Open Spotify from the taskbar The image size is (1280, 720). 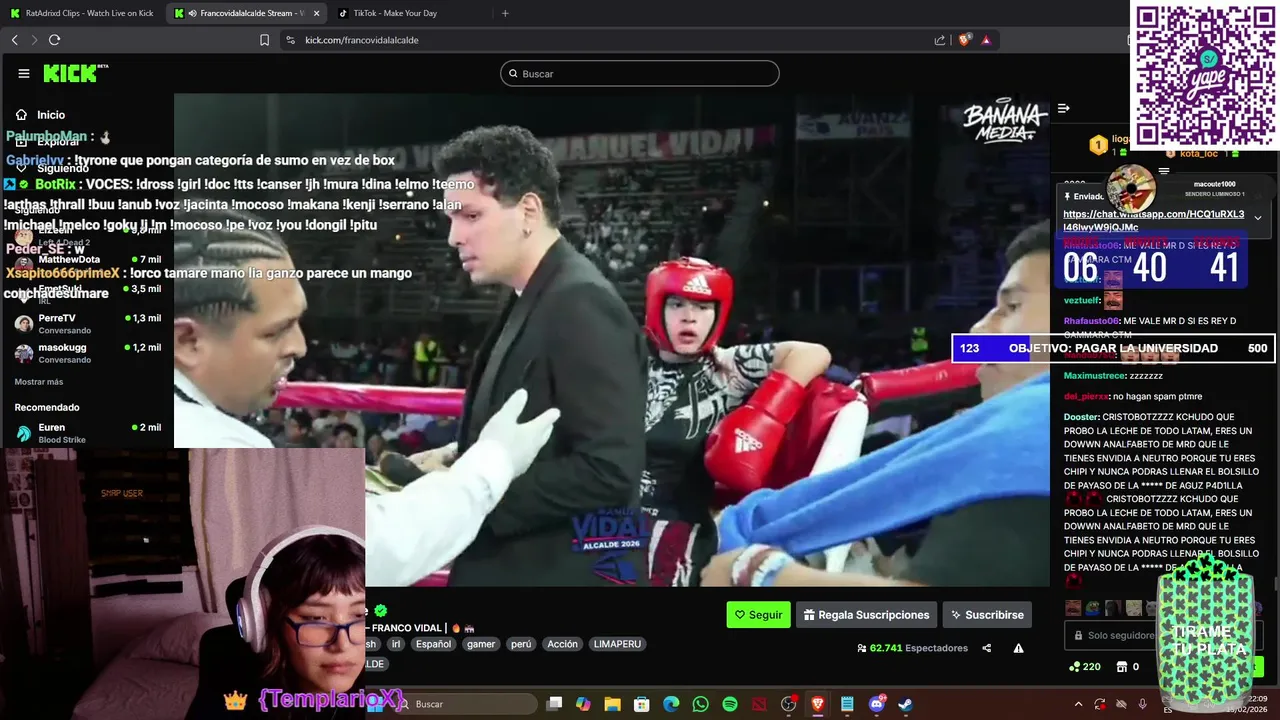[730, 704]
